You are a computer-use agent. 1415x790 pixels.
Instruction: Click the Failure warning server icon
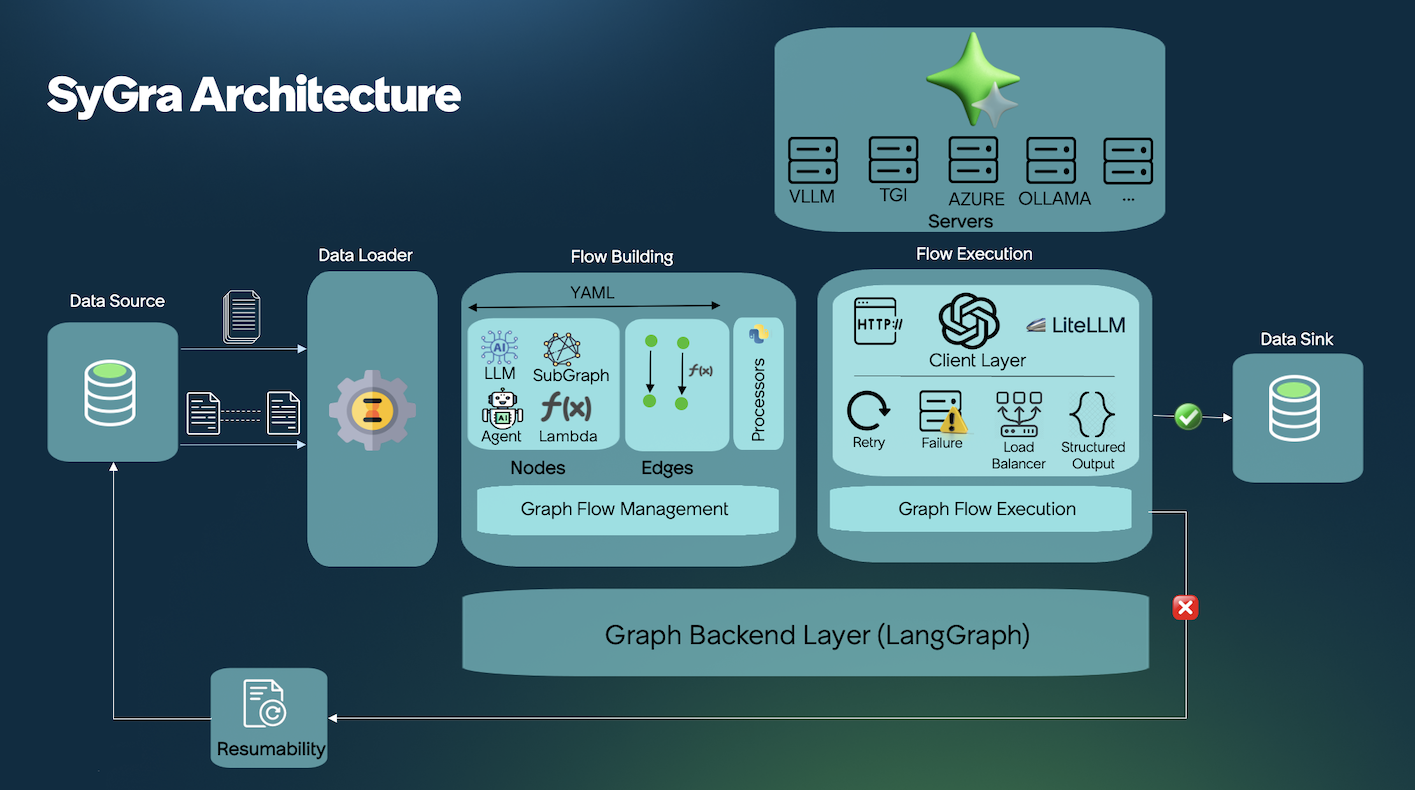click(x=940, y=412)
